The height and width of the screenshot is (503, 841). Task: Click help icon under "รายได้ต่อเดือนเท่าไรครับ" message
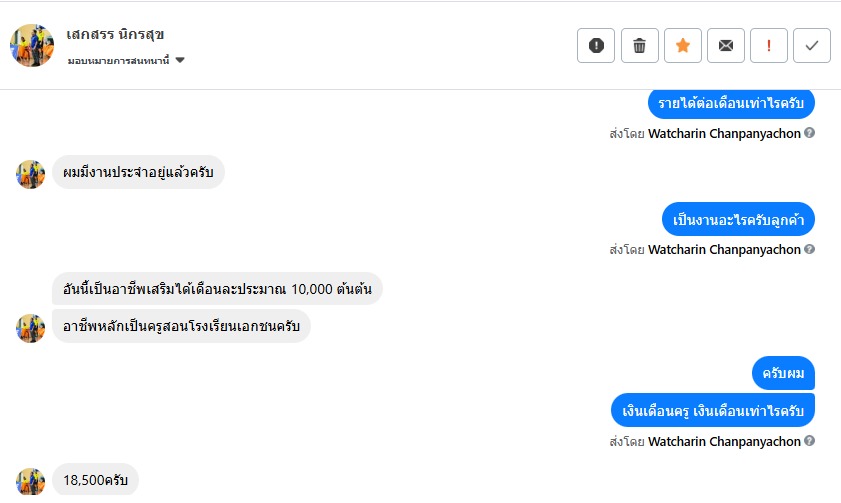coord(810,133)
